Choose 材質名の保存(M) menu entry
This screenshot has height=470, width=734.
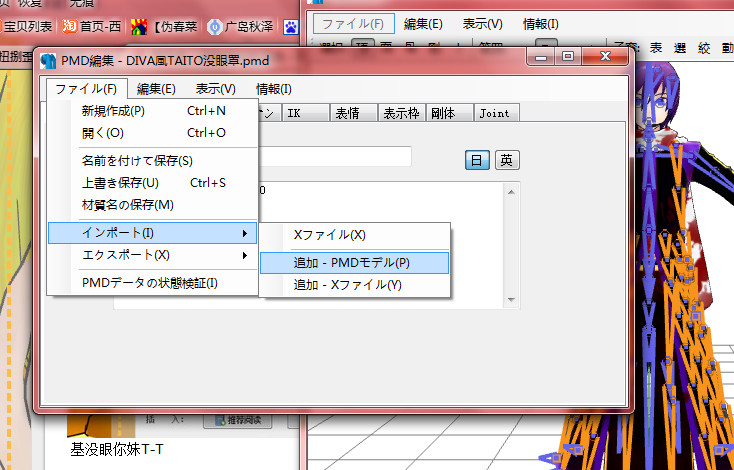pos(153,205)
